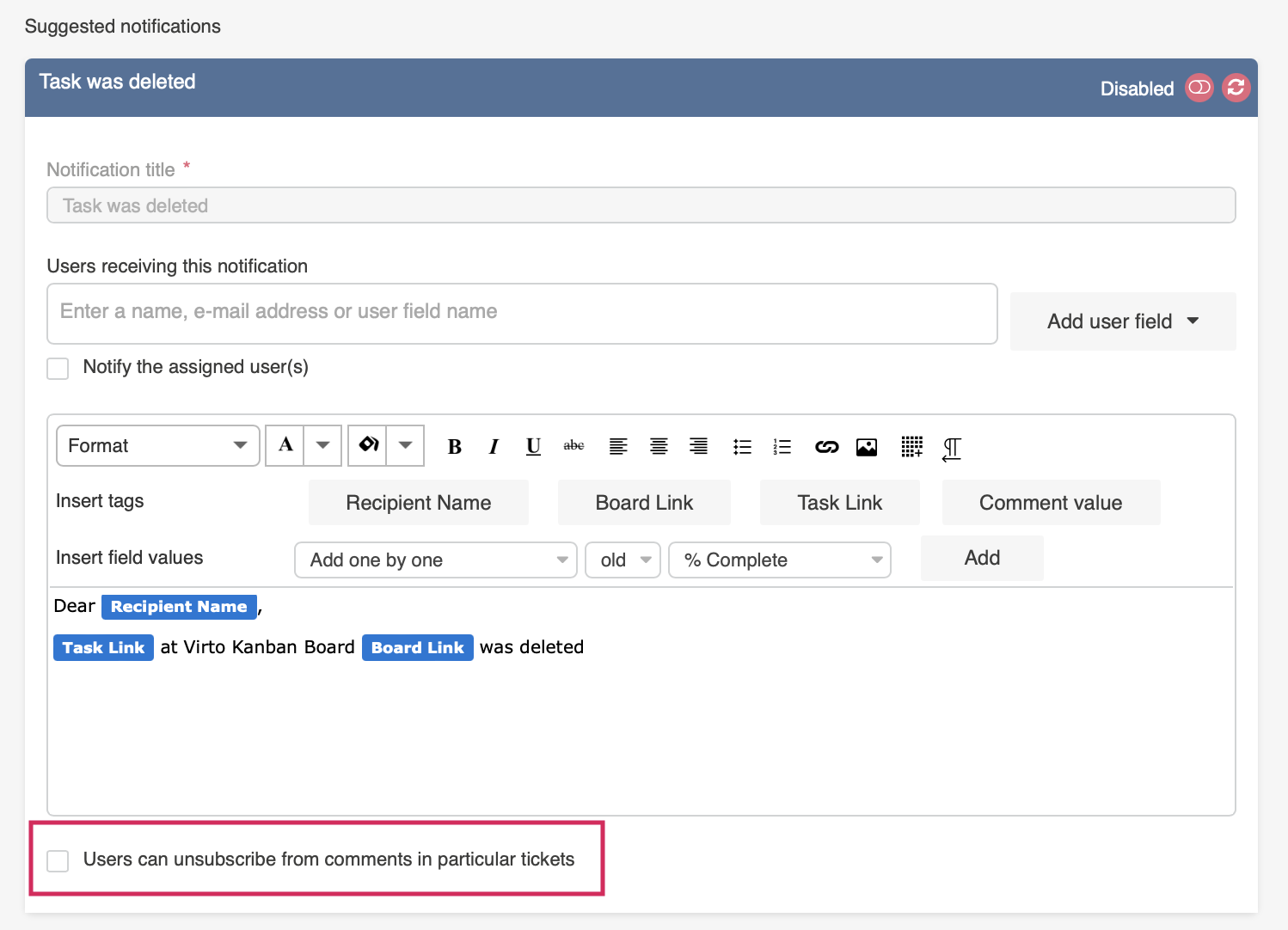Open the % Complete field dropdown
The height and width of the screenshot is (930, 1288).
click(779, 560)
